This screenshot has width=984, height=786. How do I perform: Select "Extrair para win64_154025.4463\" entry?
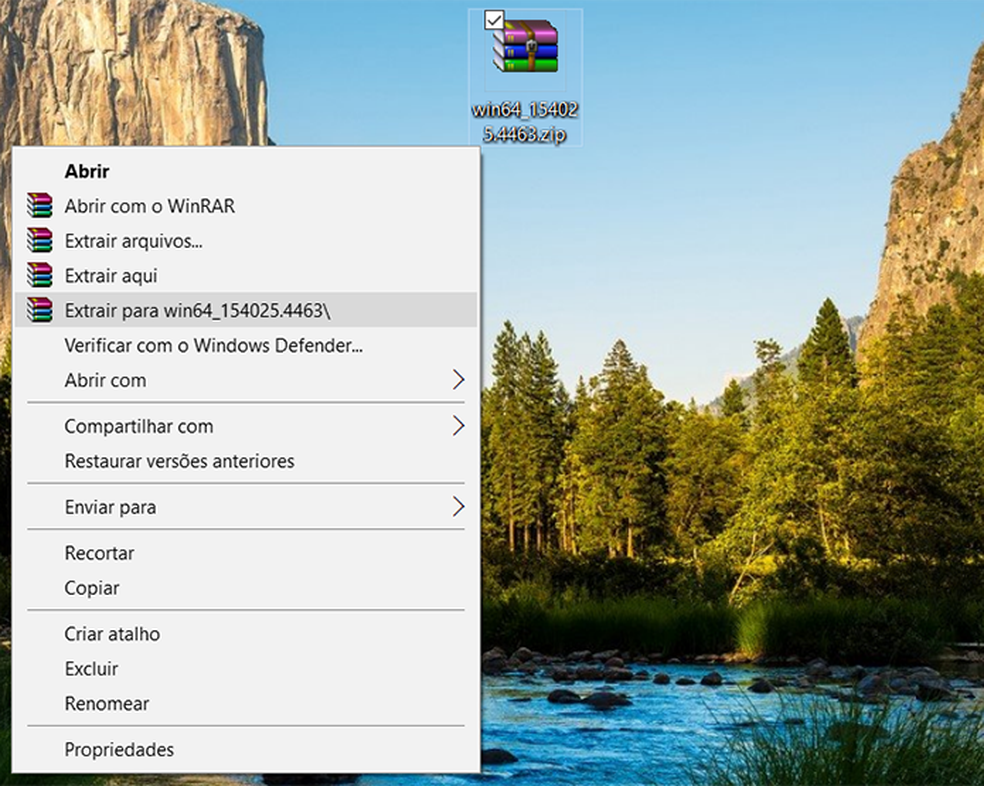click(245, 310)
